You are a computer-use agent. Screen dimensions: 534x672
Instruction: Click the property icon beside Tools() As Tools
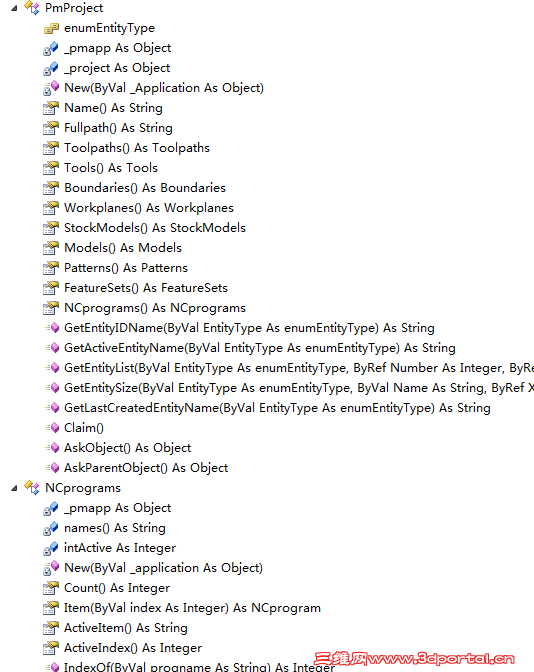click(x=51, y=168)
